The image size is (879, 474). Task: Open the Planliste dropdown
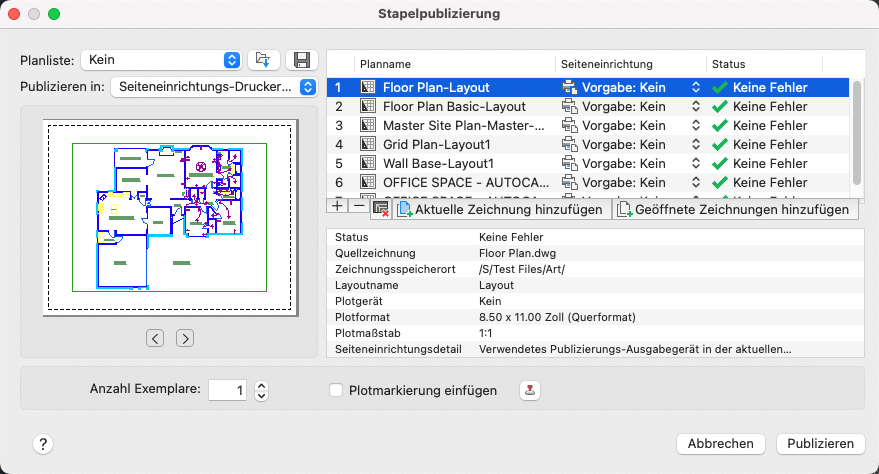(x=161, y=60)
